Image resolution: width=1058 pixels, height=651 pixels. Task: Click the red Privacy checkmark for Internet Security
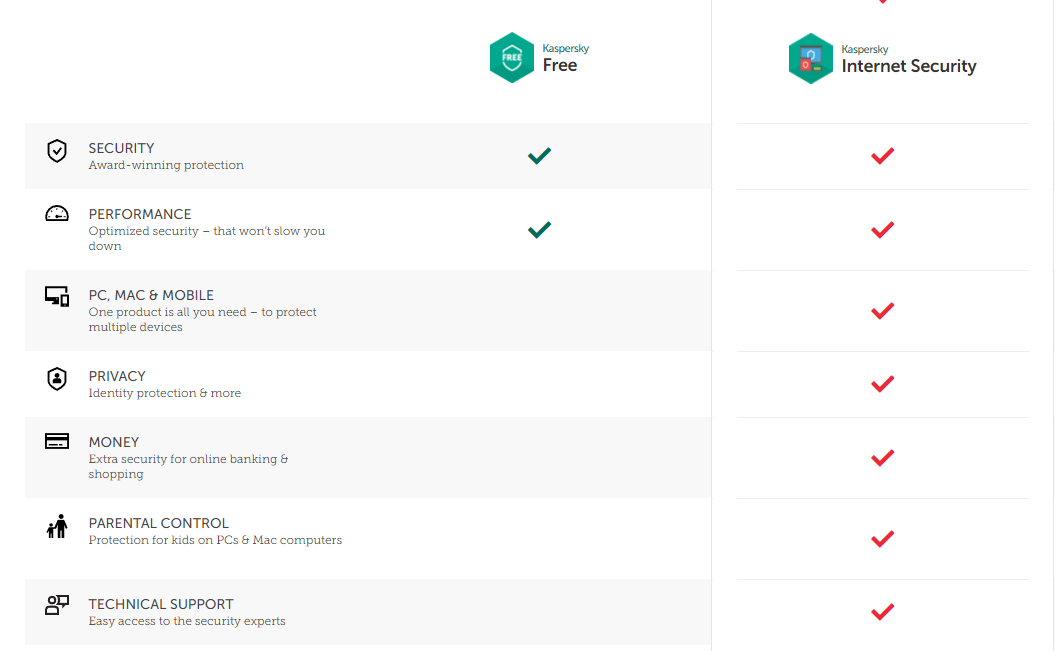(882, 383)
